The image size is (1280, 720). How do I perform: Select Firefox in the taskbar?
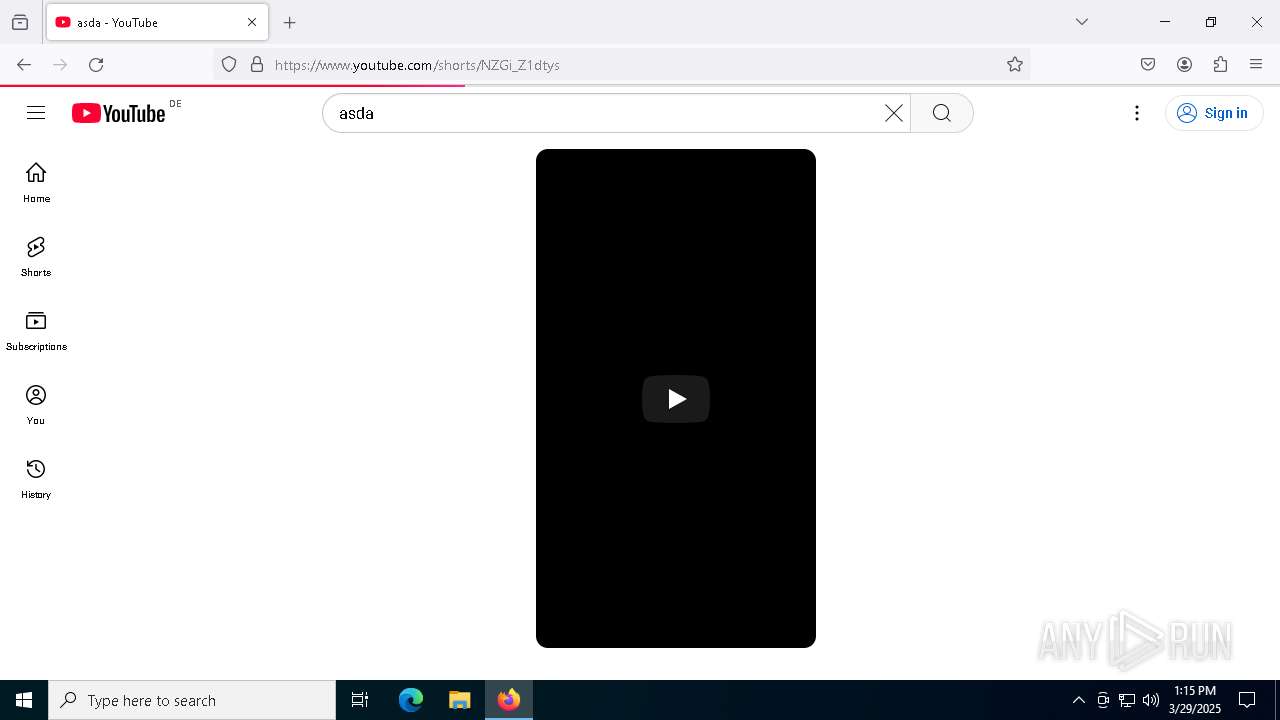point(509,700)
